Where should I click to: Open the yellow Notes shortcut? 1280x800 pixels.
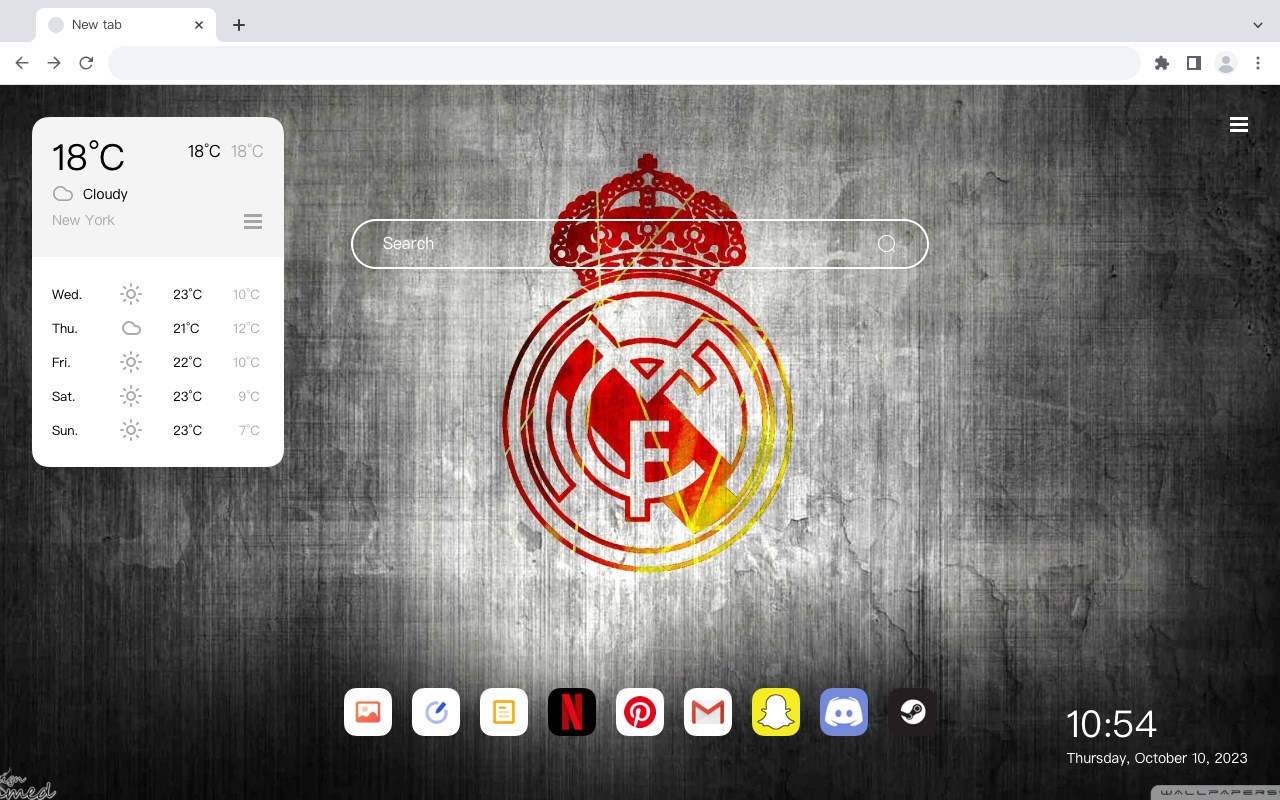[x=504, y=712]
